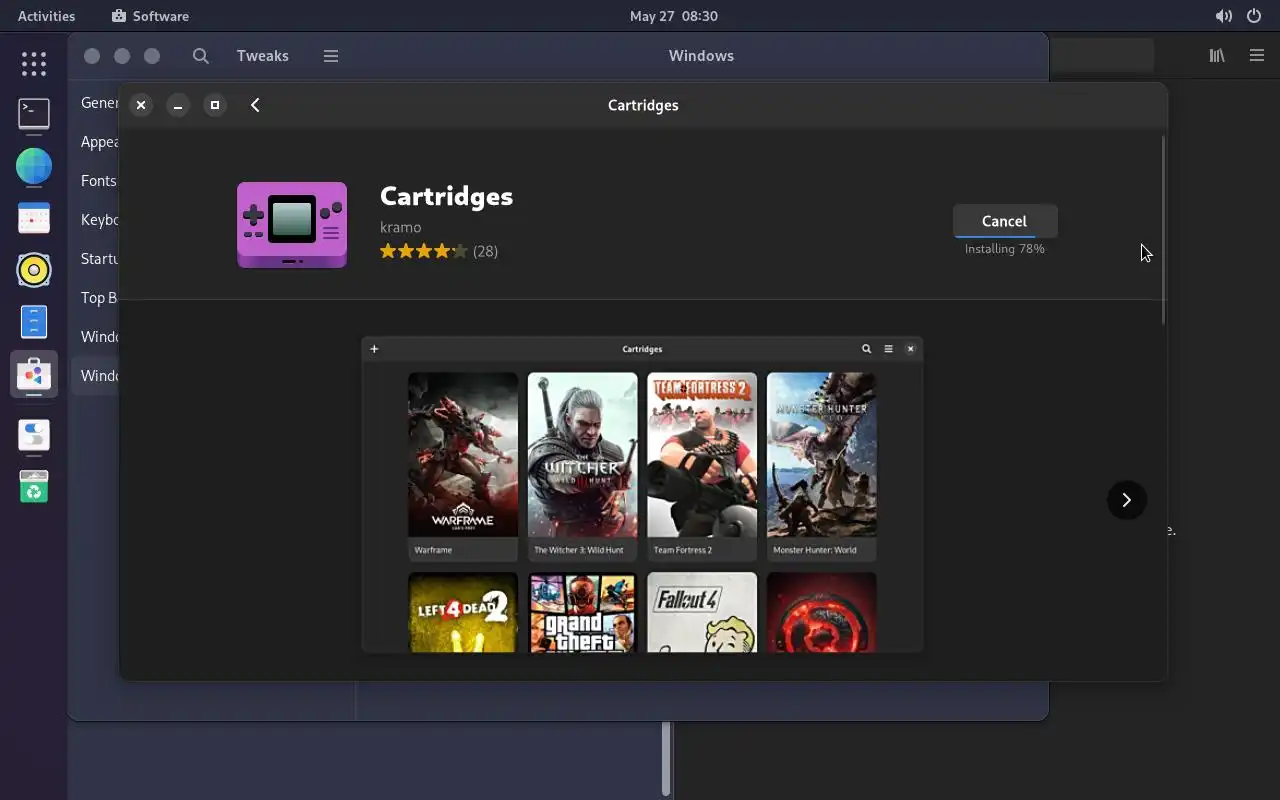Click the Left 4 Dead 2 cover
This screenshot has height=800, width=1280.
463,612
